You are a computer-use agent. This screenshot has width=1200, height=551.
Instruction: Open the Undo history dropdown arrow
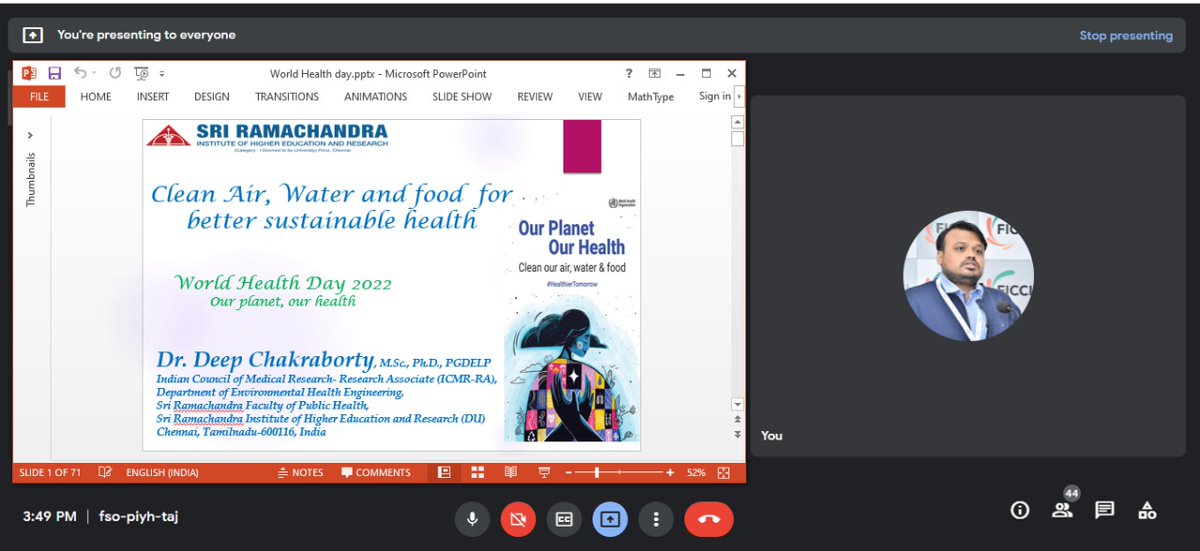(x=94, y=73)
